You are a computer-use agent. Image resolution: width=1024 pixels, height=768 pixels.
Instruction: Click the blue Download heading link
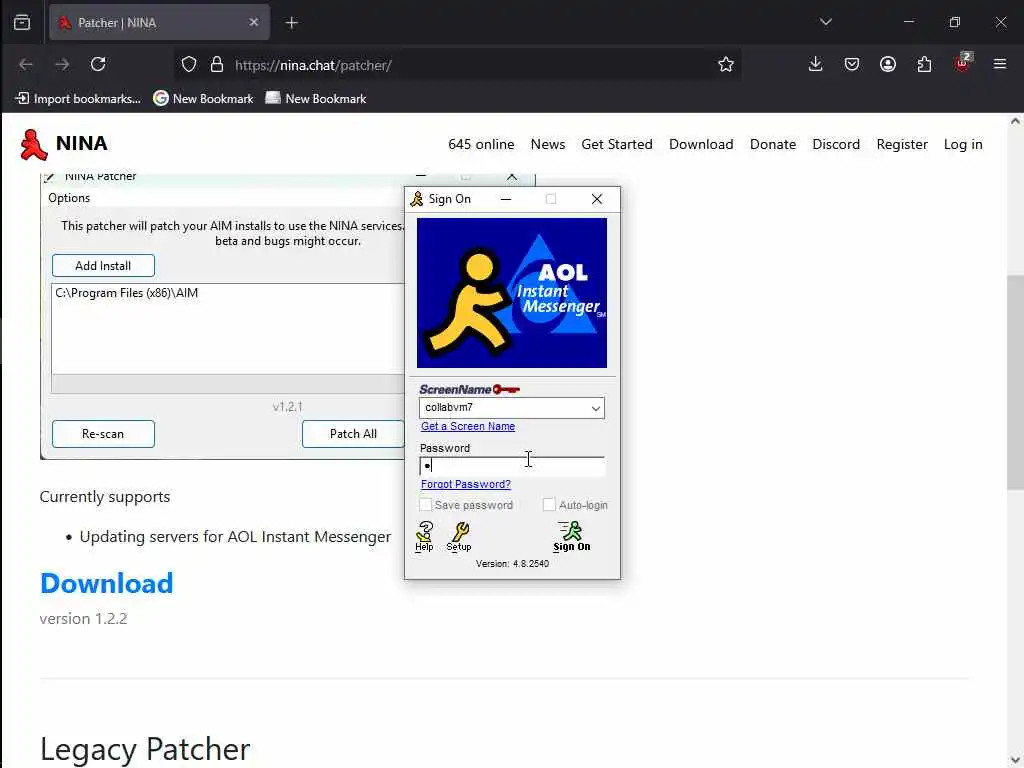[x=106, y=583]
